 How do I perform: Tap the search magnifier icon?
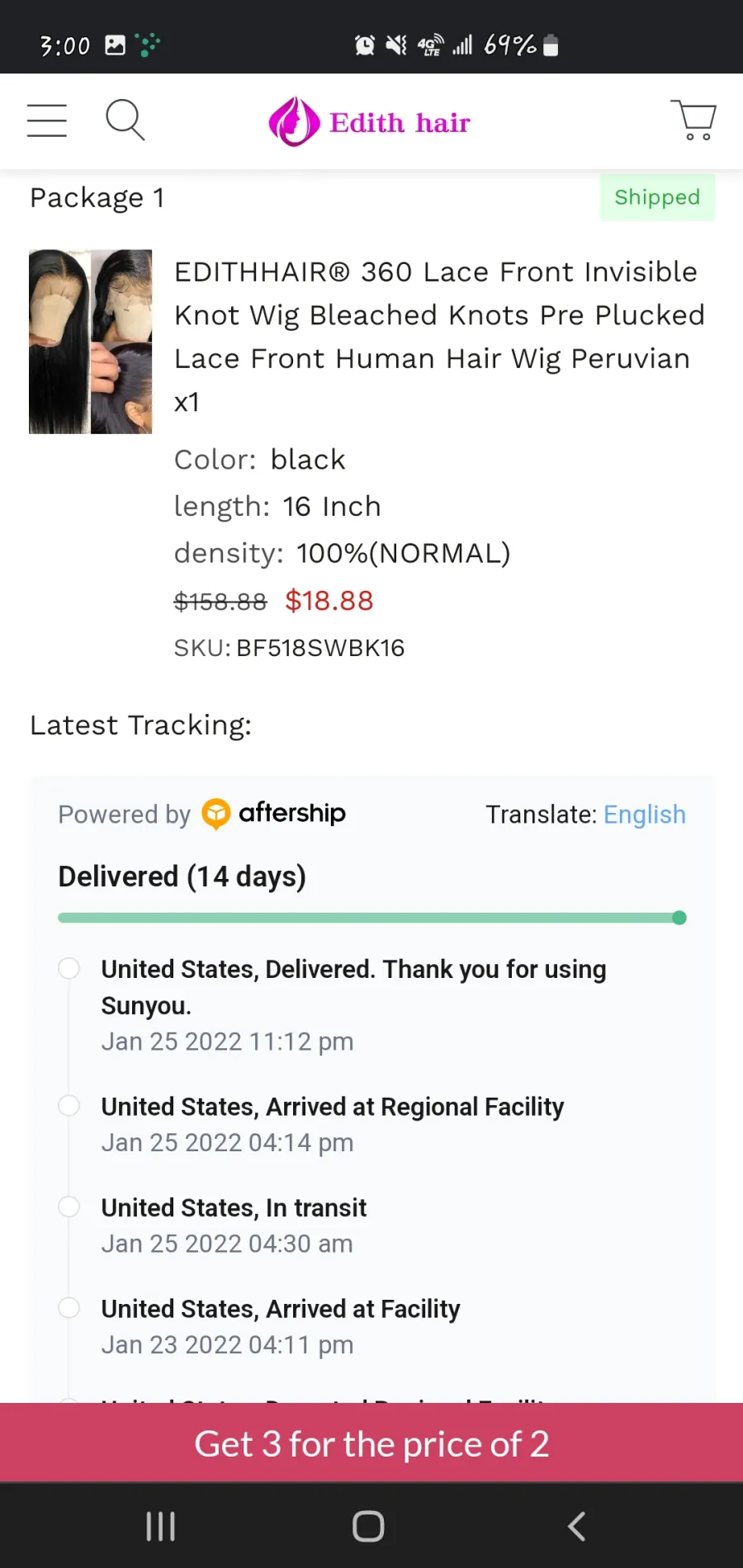(x=125, y=120)
